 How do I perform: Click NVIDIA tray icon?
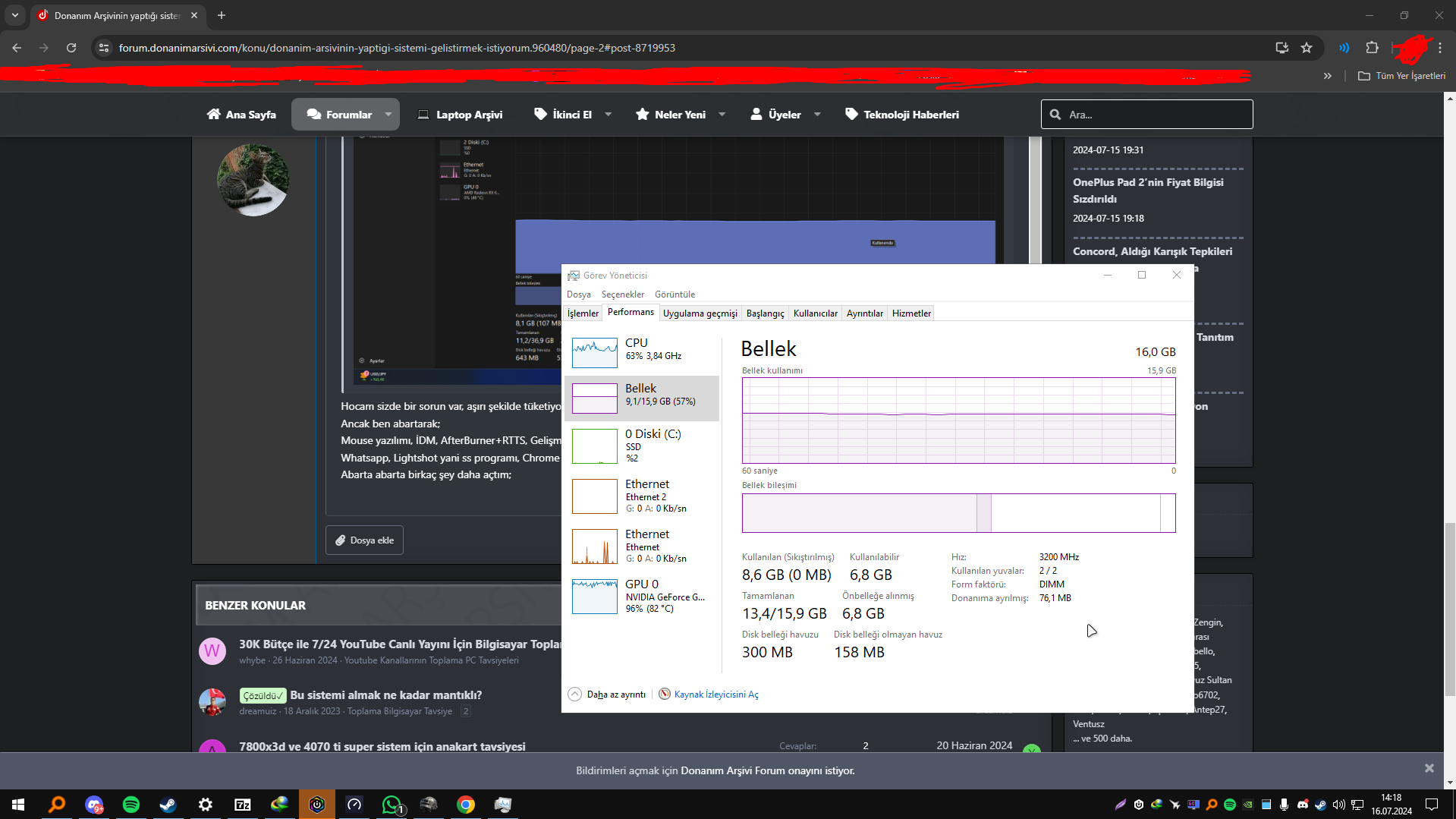(1248, 805)
